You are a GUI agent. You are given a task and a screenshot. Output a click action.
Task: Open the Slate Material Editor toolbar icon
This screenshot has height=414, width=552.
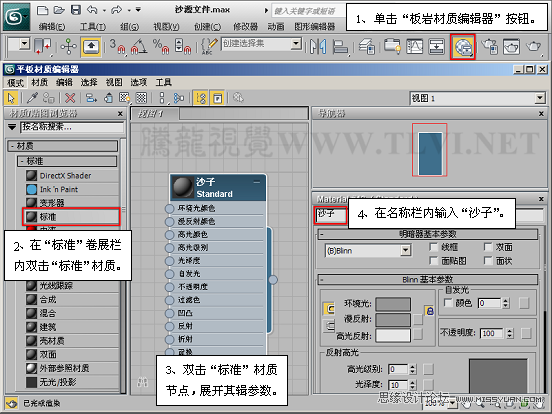pyautogui.click(x=463, y=47)
